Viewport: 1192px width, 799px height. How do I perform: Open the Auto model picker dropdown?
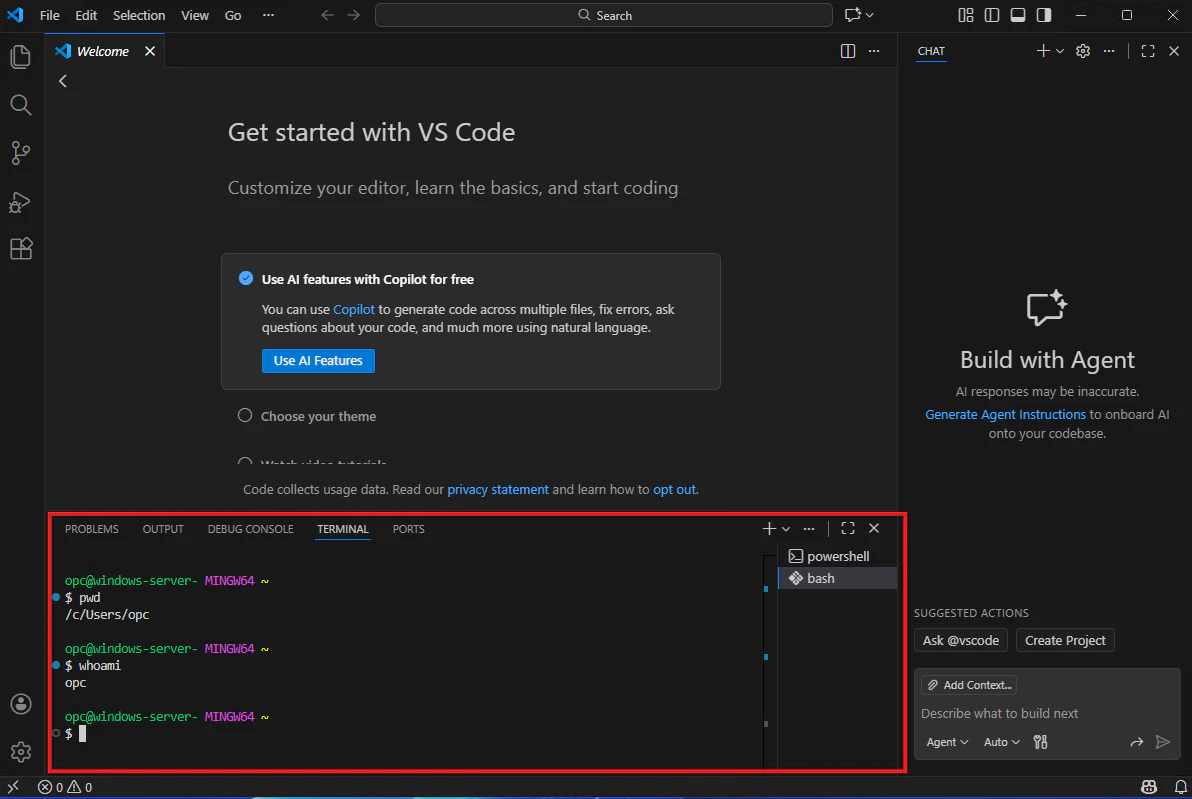(x=1002, y=742)
